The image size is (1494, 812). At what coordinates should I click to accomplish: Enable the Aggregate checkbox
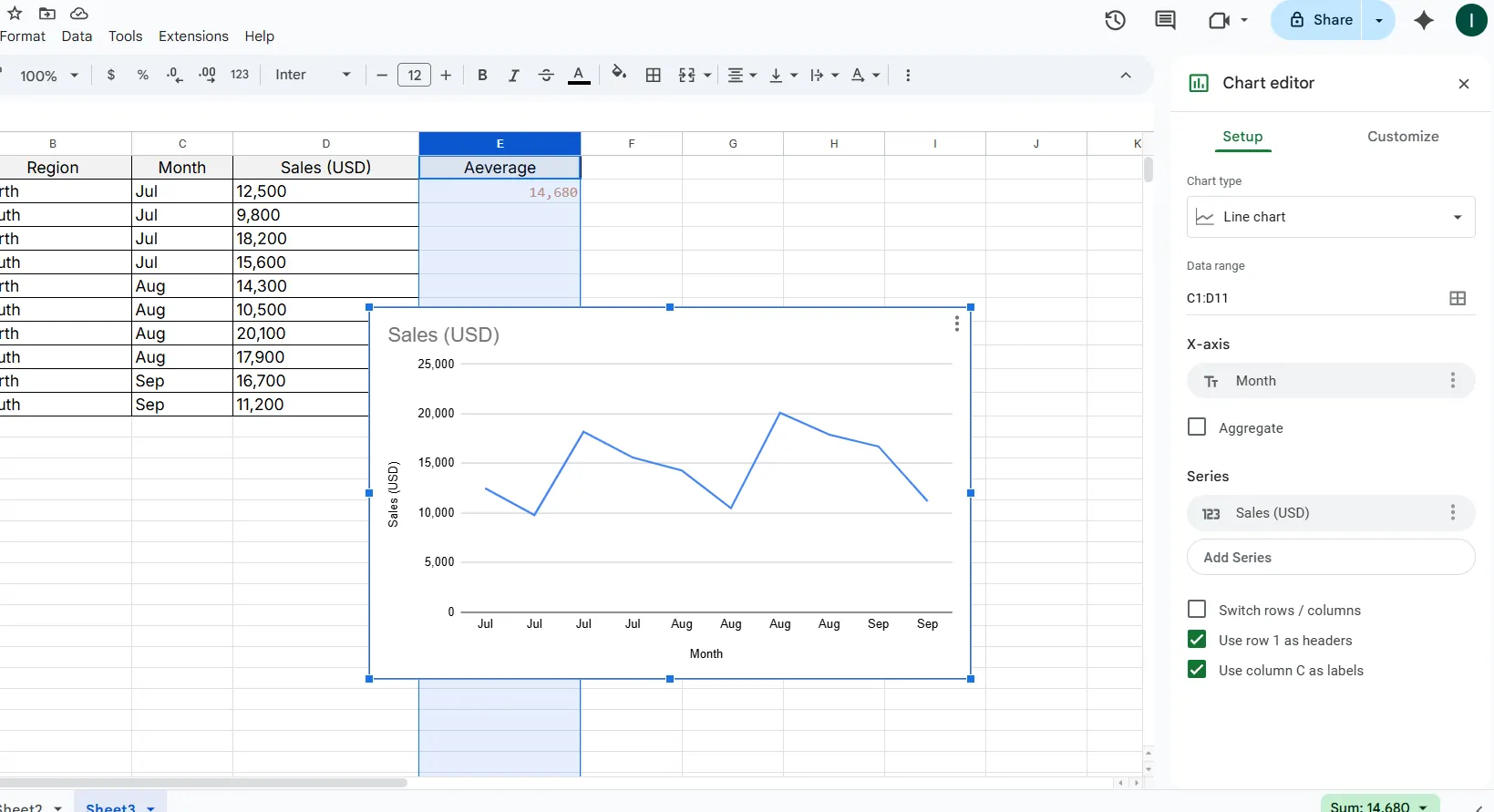pos(1197,427)
